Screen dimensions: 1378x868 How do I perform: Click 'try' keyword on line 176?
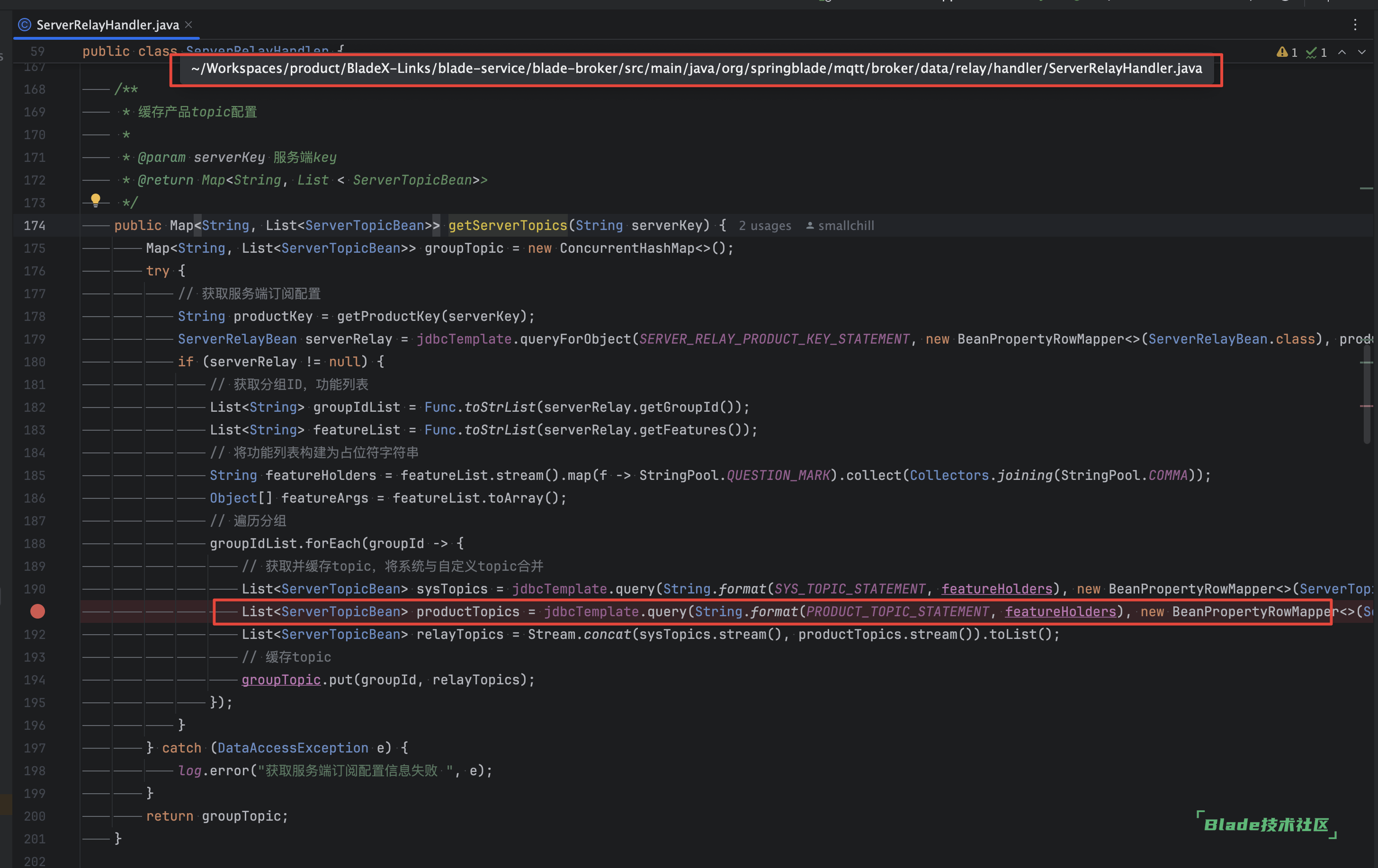(158, 271)
